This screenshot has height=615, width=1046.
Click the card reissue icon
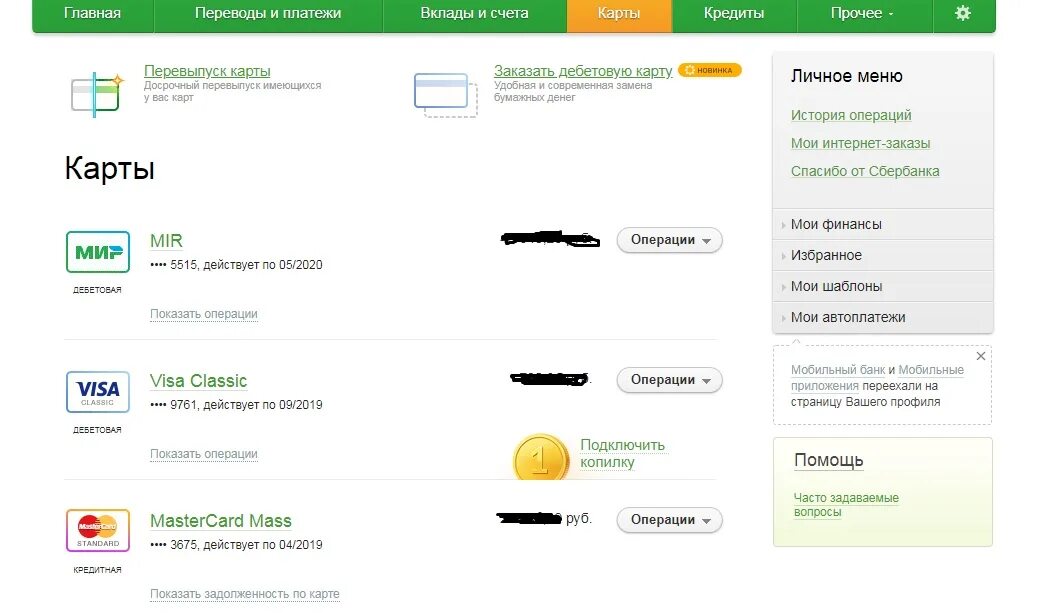[97, 95]
